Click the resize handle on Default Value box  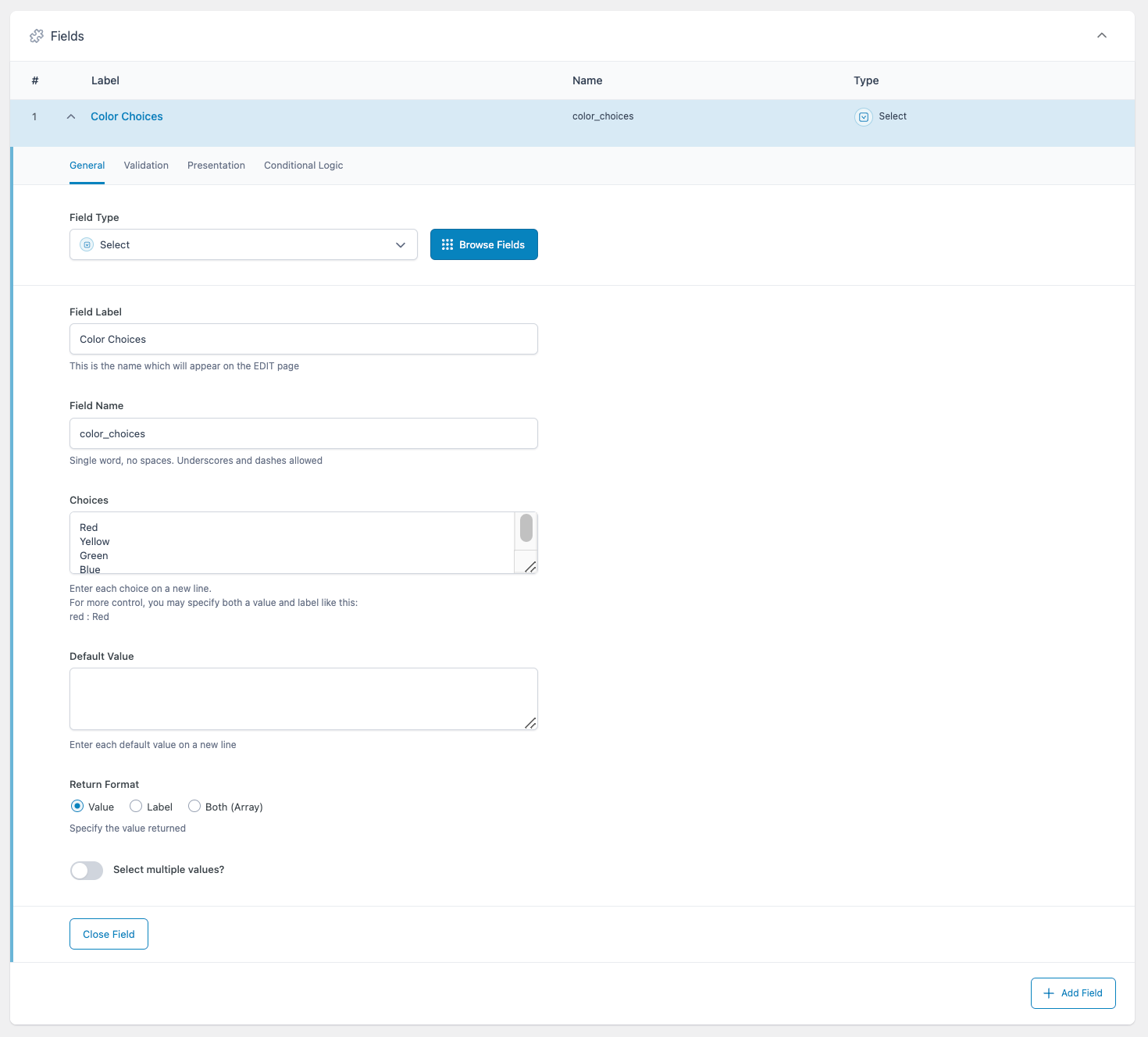click(532, 724)
